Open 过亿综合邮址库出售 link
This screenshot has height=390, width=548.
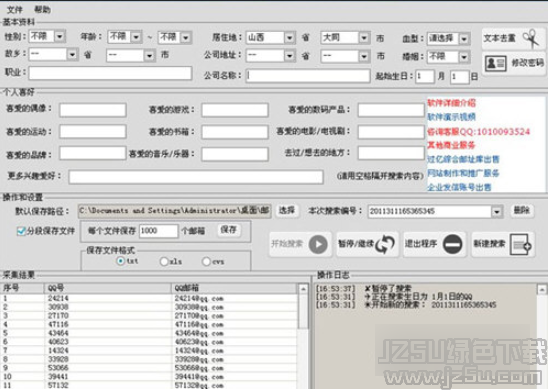point(463,159)
